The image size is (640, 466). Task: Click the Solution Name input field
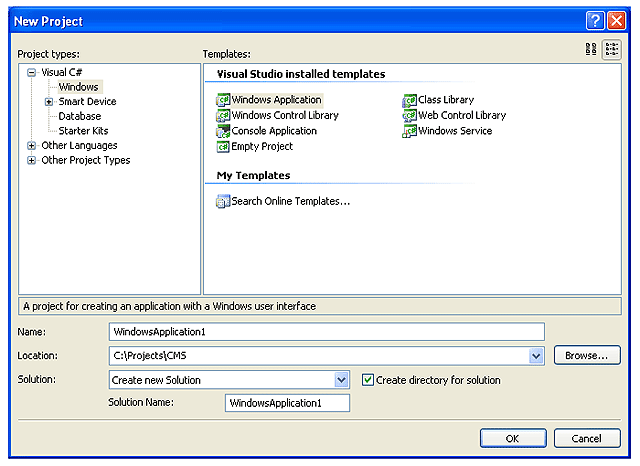(x=287, y=403)
